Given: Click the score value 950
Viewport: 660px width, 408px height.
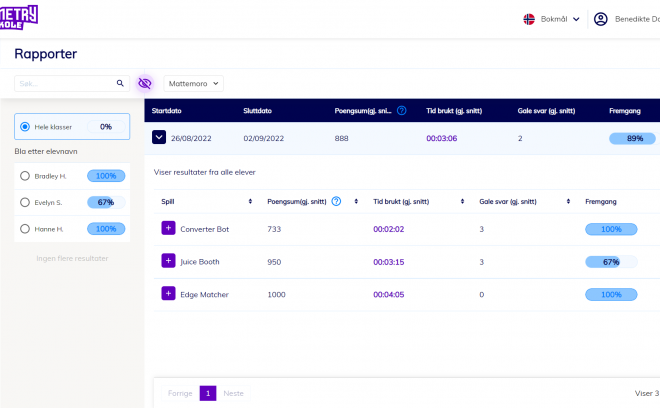Looking at the screenshot, I should click(x=274, y=262).
